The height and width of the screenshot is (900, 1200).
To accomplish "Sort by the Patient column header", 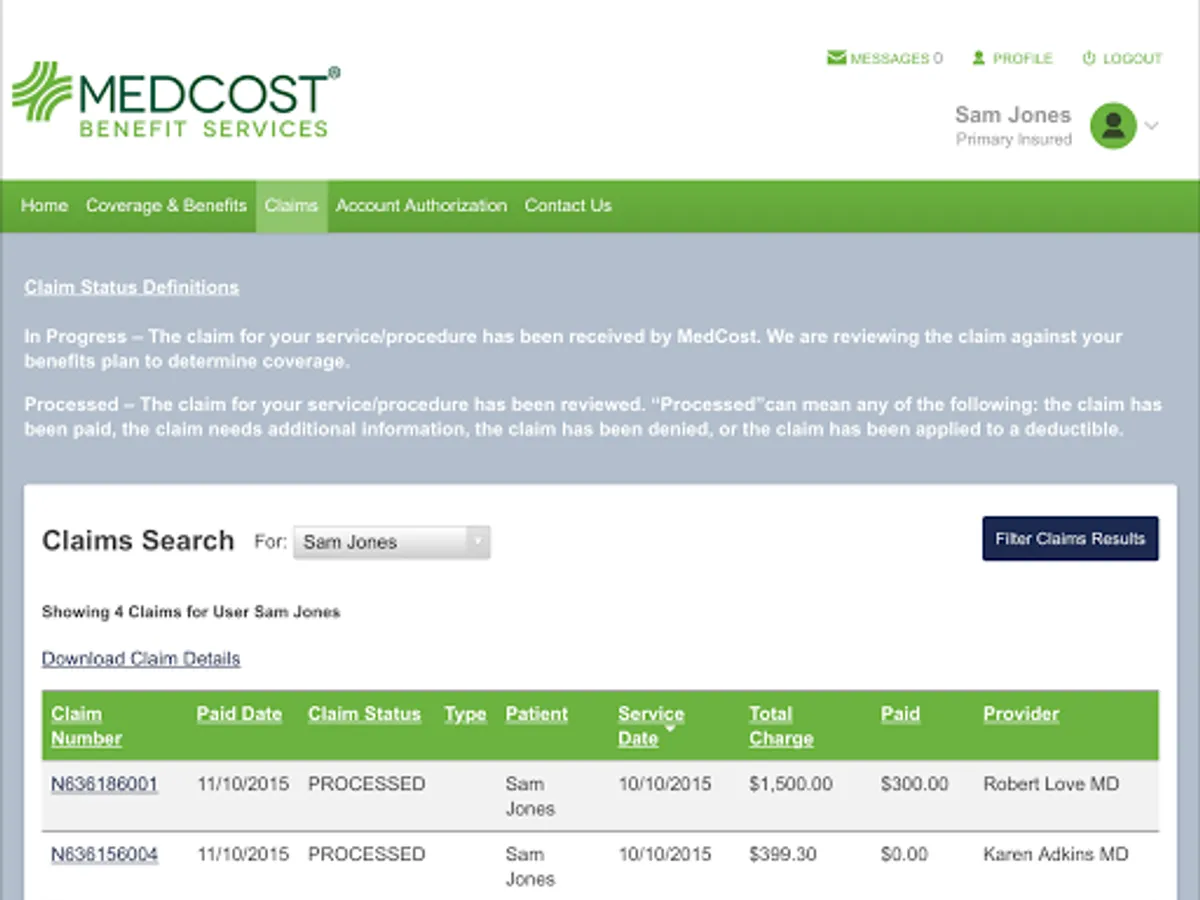I will [x=536, y=714].
